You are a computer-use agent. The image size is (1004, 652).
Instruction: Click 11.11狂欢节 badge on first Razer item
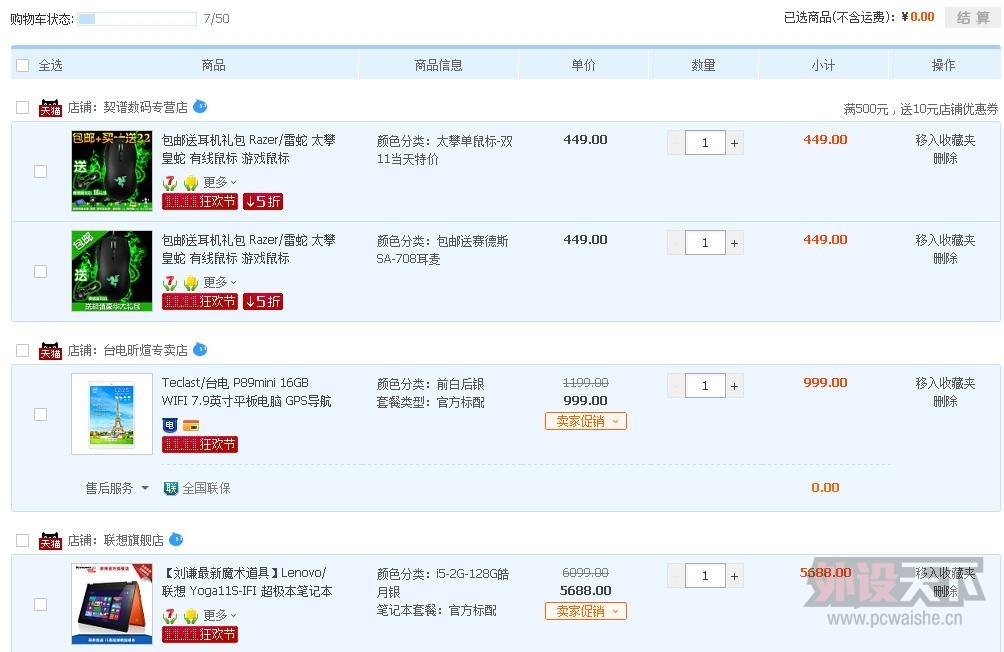tap(200, 202)
